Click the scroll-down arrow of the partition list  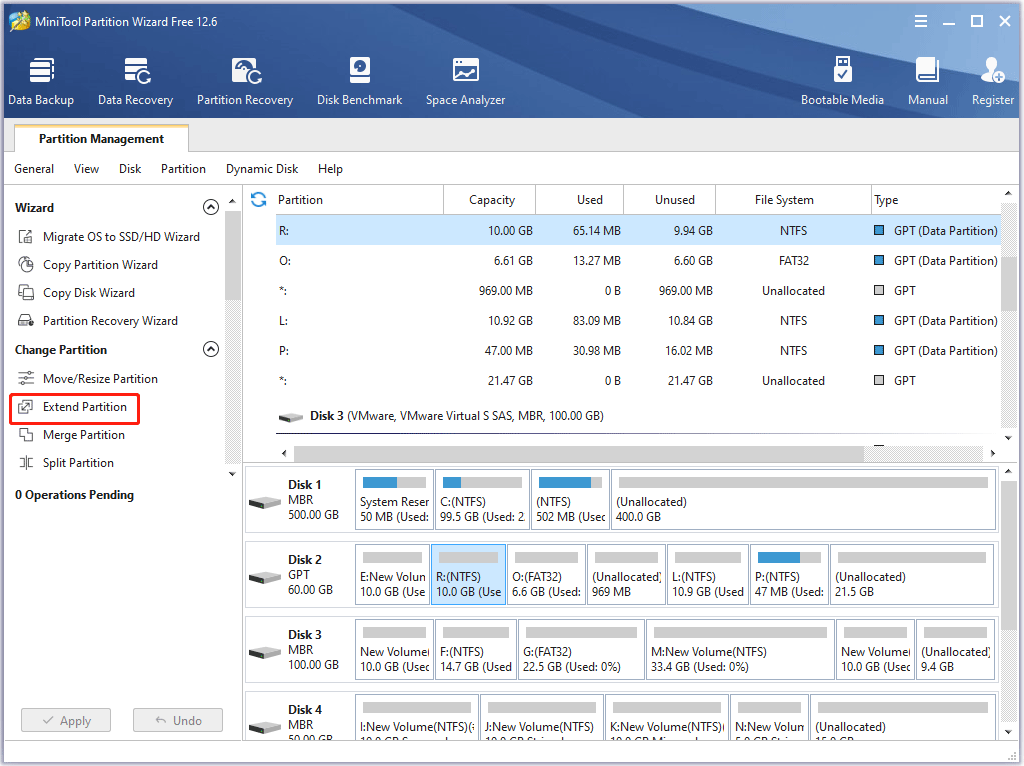pyautogui.click(x=1008, y=438)
